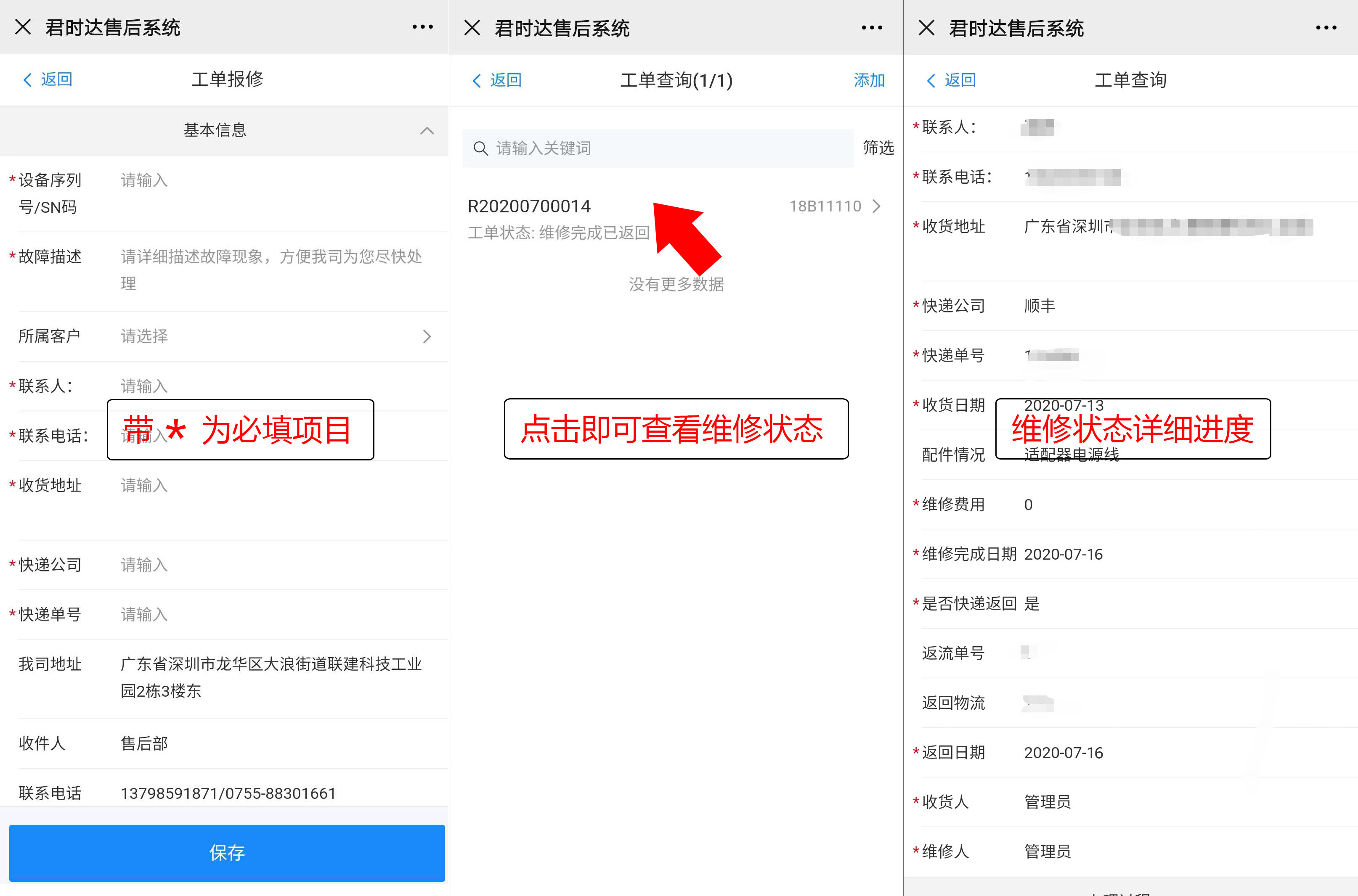Click the magnifier icon in the keyword search box
Image resolution: width=1358 pixels, height=896 pixels.
click(480, 148)
